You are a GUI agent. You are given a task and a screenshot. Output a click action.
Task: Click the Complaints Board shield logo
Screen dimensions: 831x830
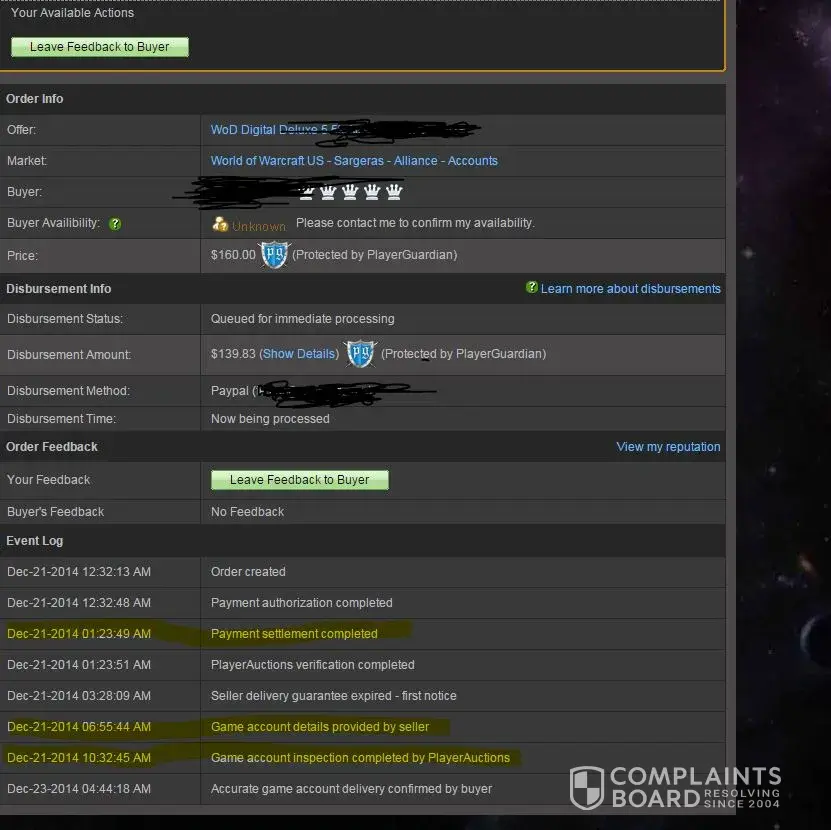587,787
